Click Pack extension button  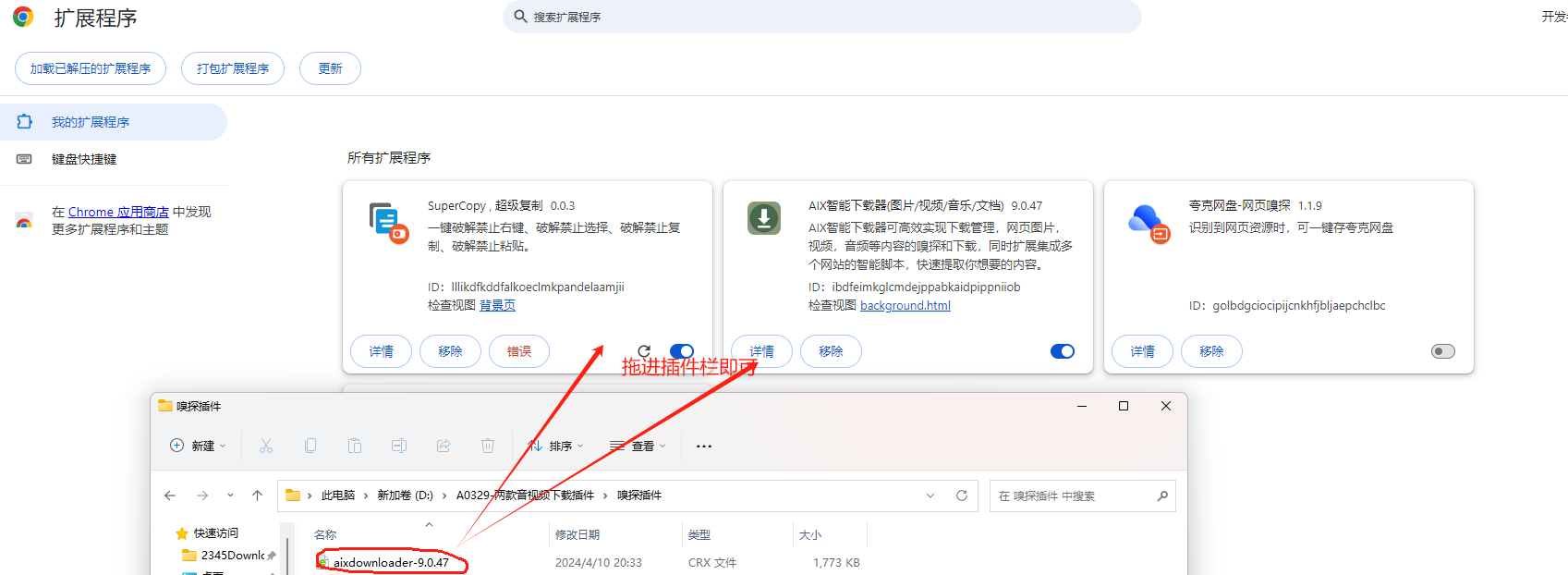click(233, 68)
